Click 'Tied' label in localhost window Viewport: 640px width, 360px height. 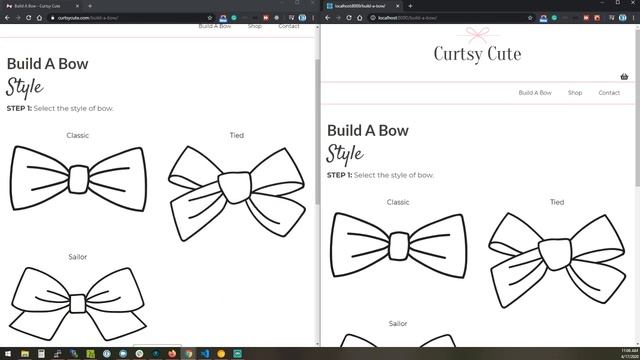click(557, 202)
